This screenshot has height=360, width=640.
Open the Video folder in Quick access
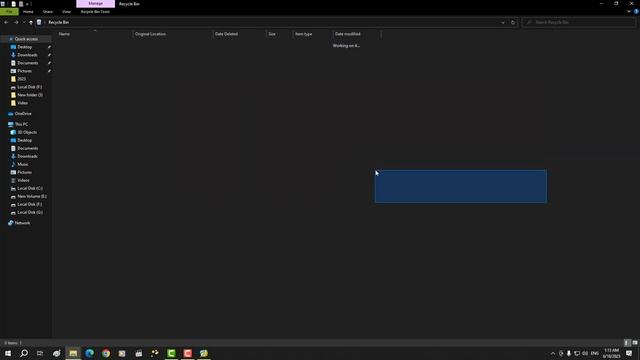[22, 103]
